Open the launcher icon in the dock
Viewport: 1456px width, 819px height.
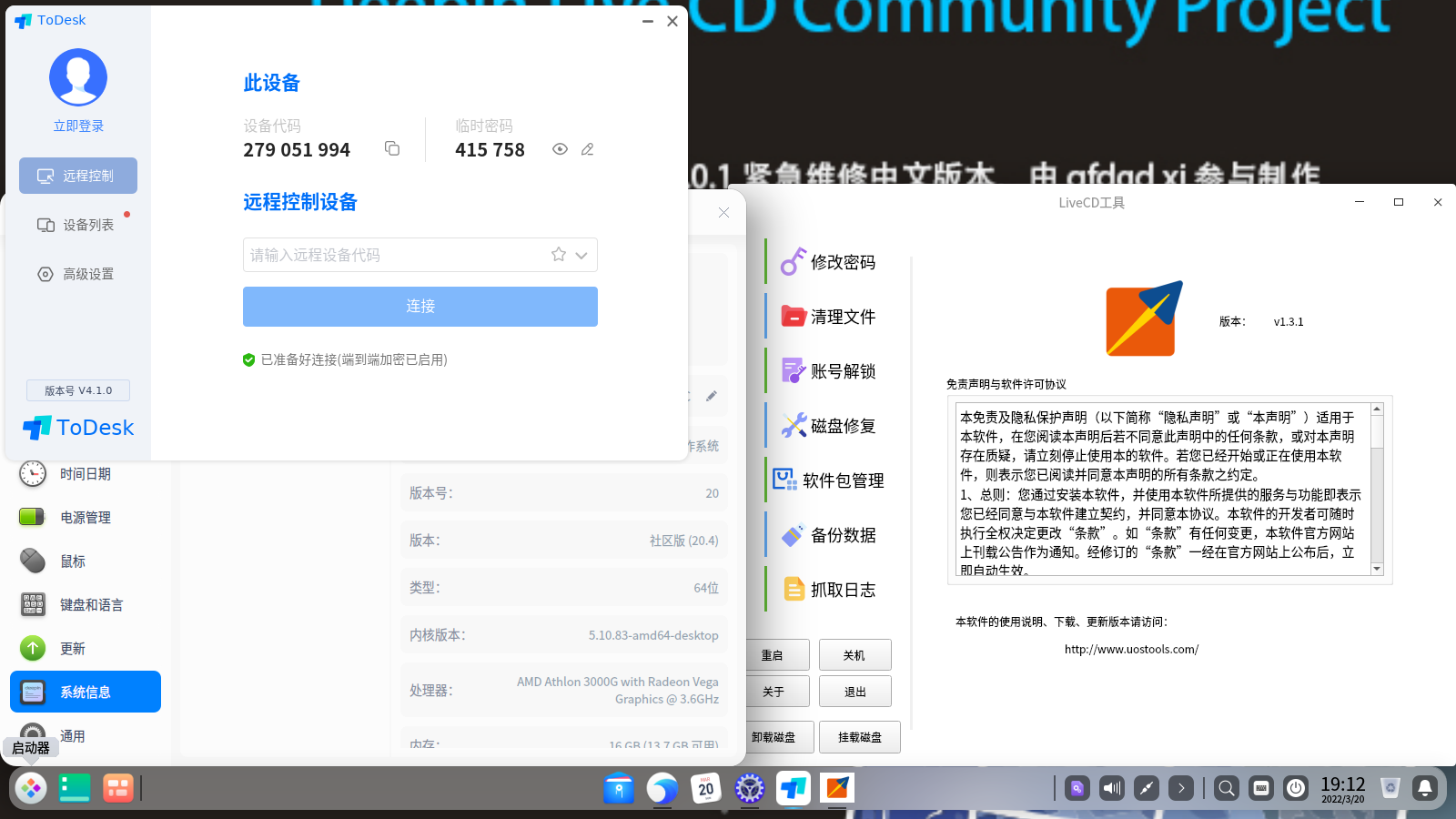click(x=31, y=788)
